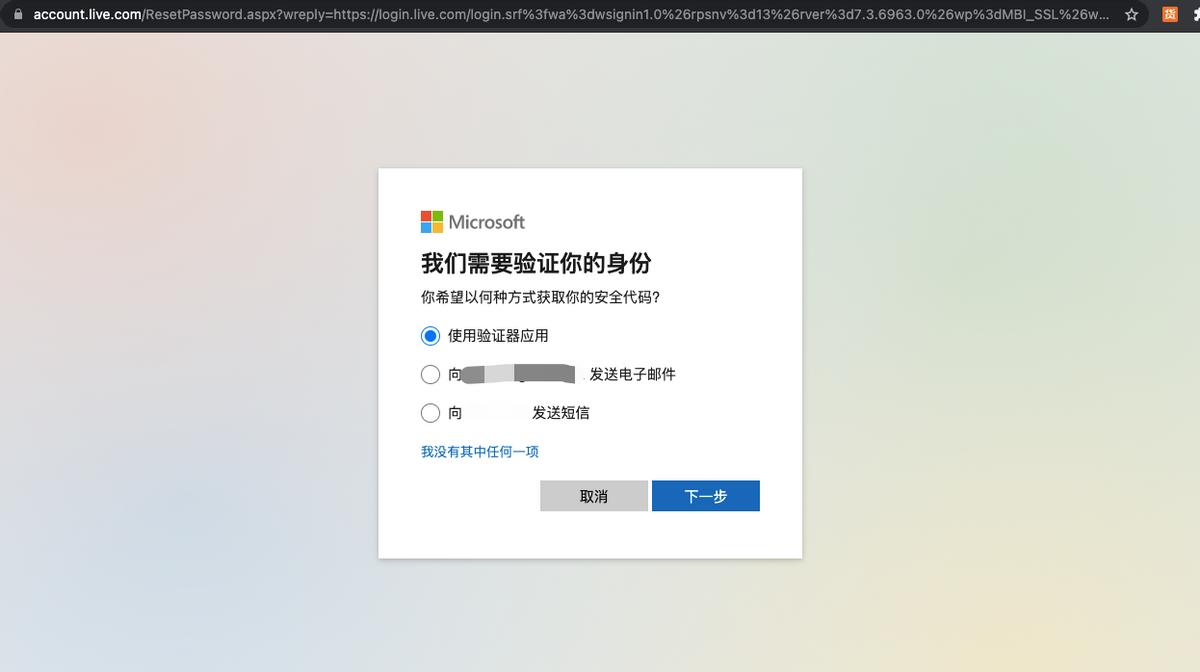The height and width of the screenshot is (672, 1200).
Task: Click the padlock icon in address bar
Action: click(x=18, y=15)
